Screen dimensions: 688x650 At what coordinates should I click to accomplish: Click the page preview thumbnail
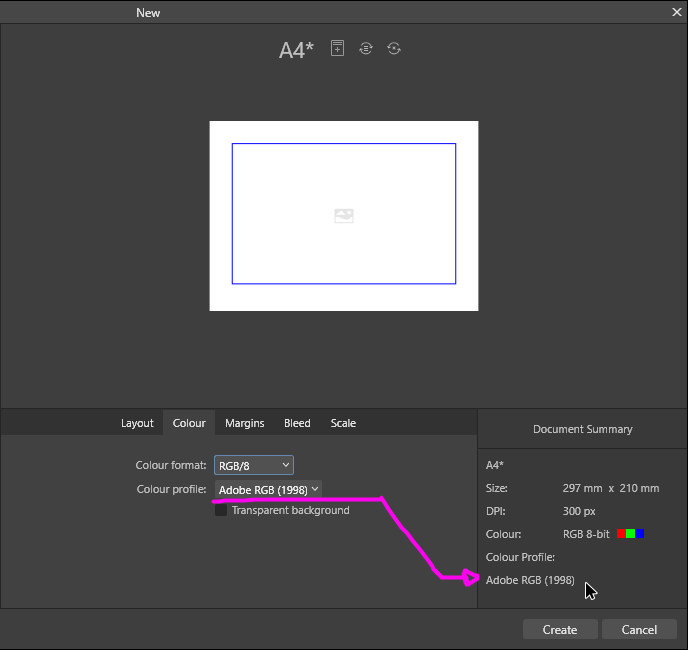click(344, 216)
